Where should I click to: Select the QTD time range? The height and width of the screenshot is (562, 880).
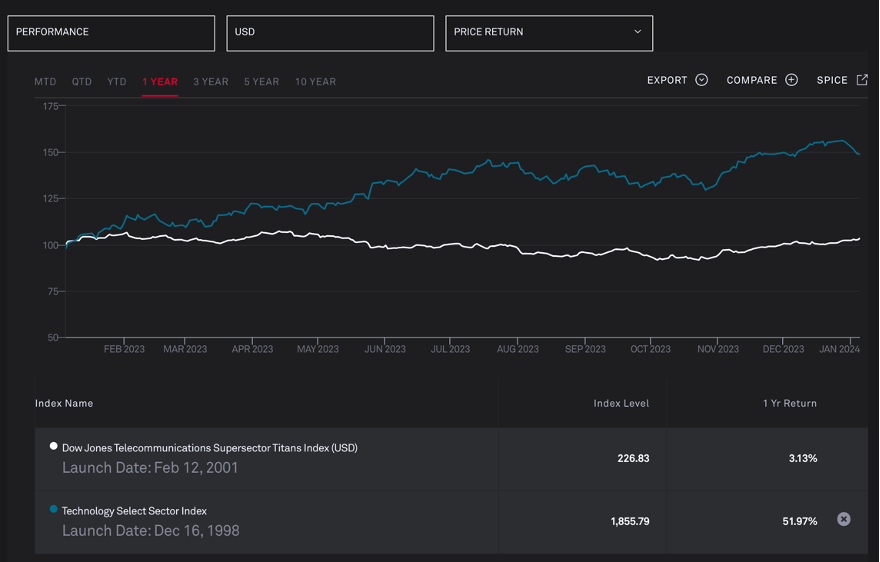(x=82, y=82)
